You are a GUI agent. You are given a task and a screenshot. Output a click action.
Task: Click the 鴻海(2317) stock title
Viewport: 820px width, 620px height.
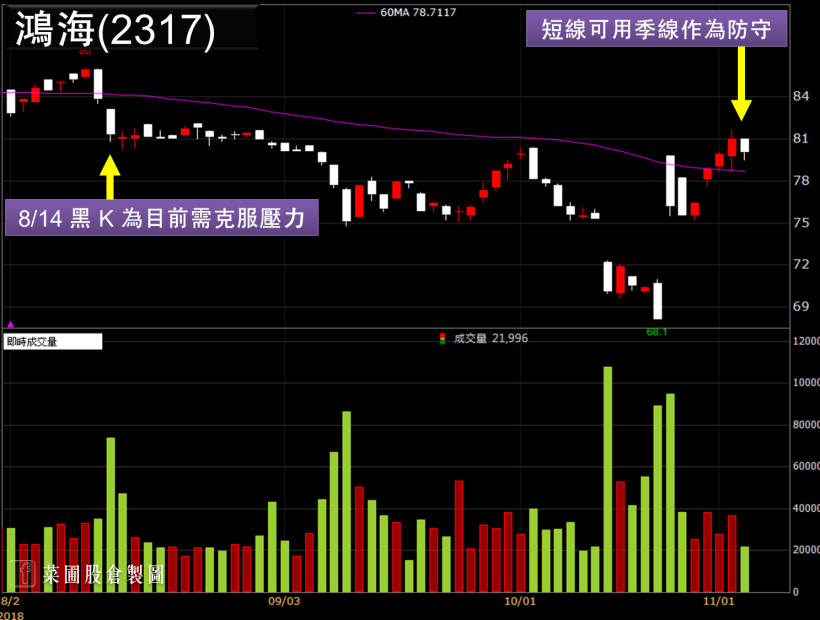pyautogui.click(x=116, y=29)
